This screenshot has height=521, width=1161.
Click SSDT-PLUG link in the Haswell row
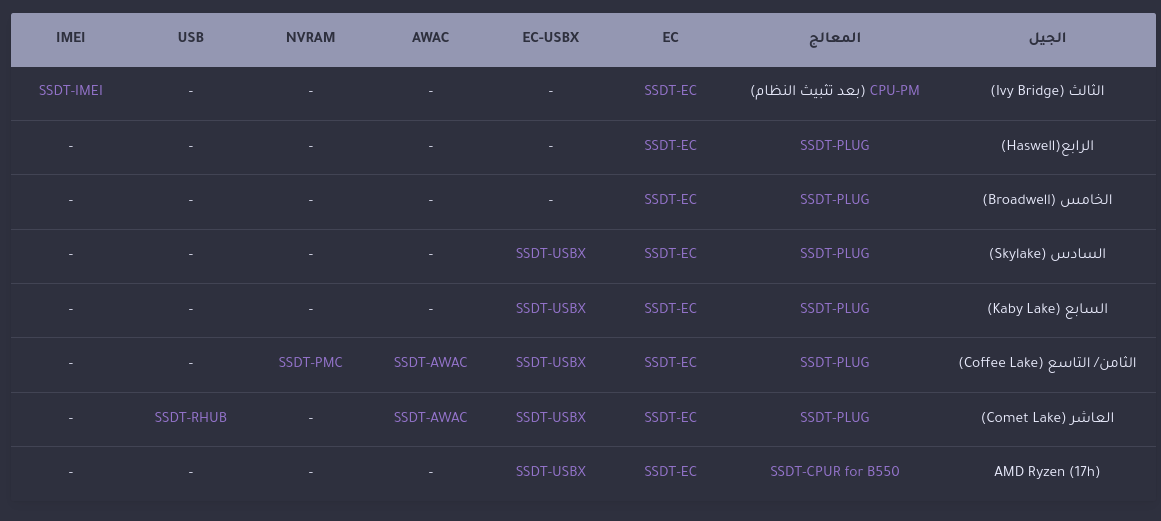tap(835, 145)
